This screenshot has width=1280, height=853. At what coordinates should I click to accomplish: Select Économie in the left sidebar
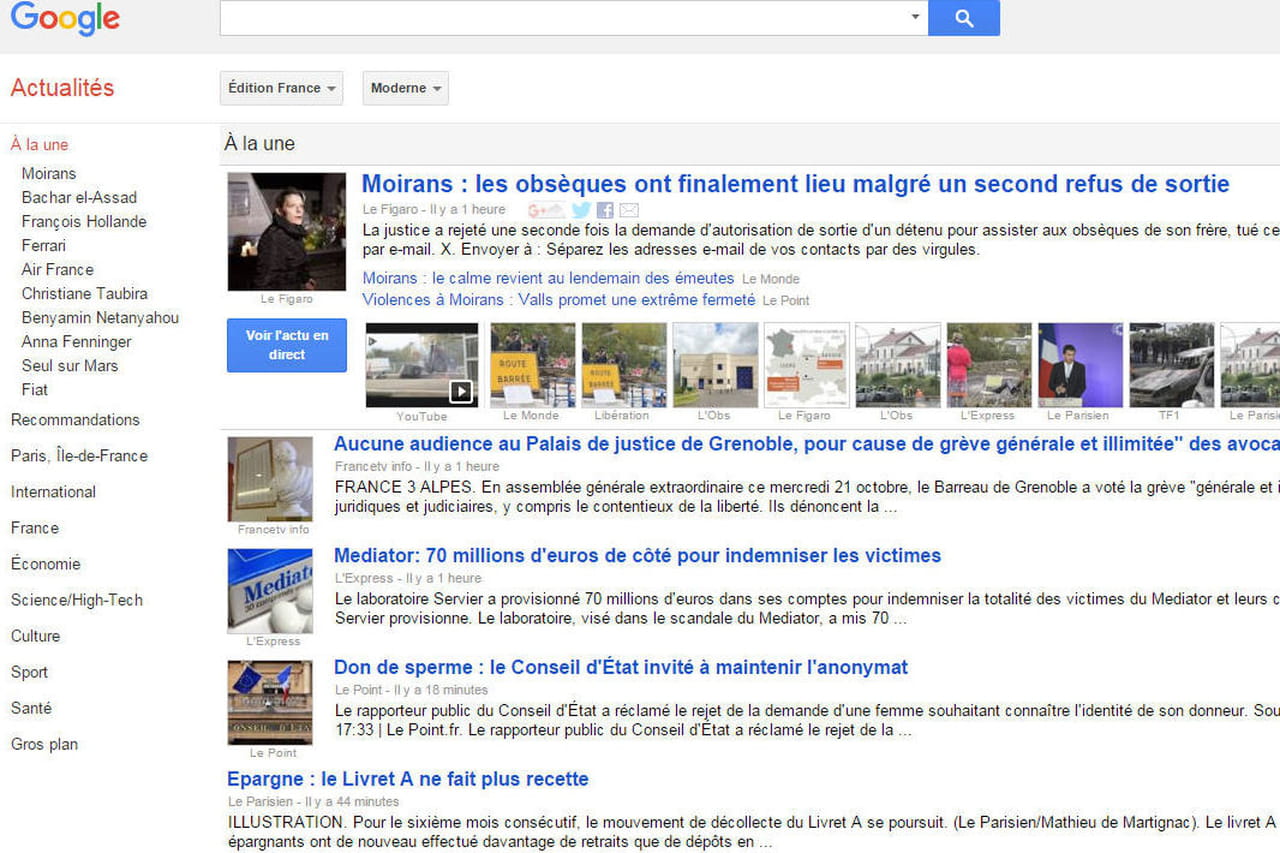(x=46, y=564)
